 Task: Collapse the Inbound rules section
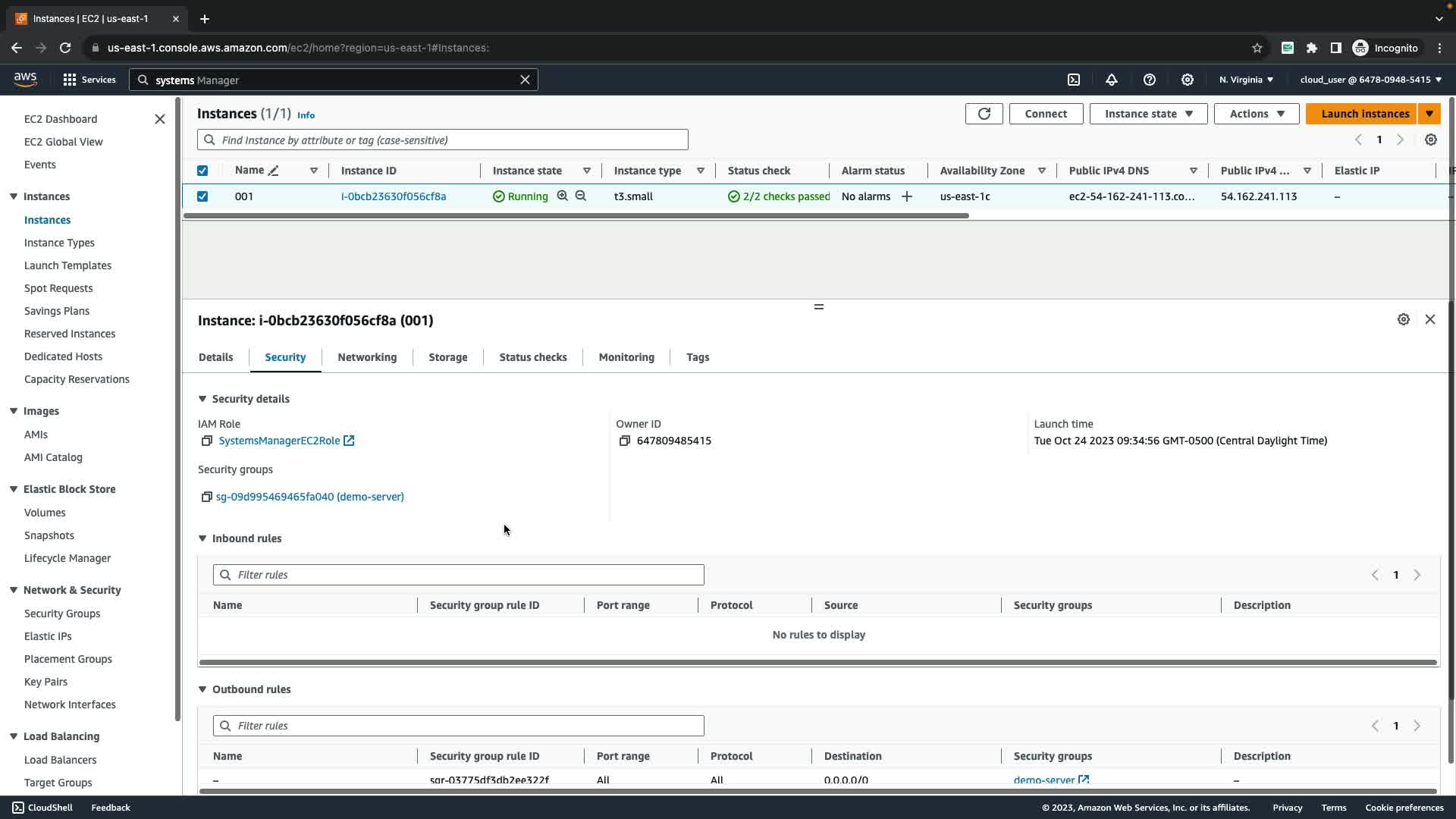coord(202,538)
